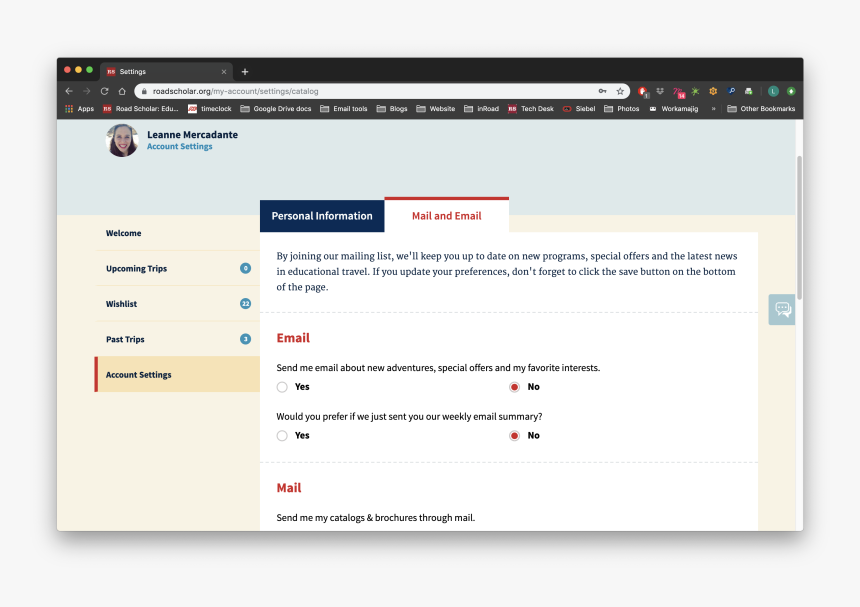Open the Road Scholar: Edu... bookmark

[x=141, y=109]
